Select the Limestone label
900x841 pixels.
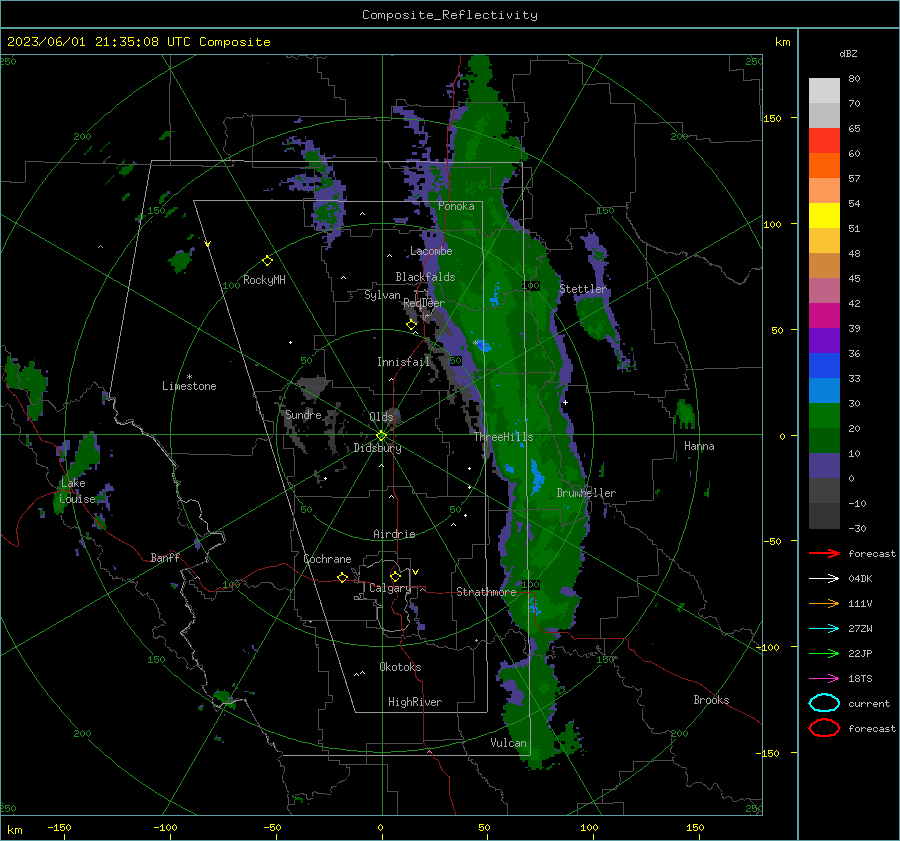(189, 386)
